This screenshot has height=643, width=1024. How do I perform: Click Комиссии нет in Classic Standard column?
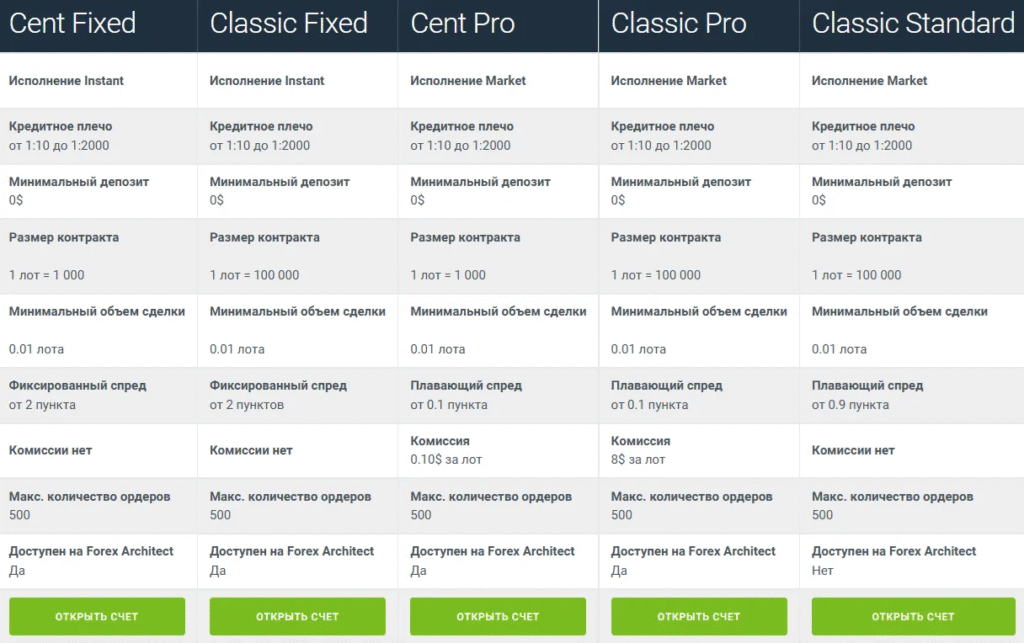click(853, 450)
